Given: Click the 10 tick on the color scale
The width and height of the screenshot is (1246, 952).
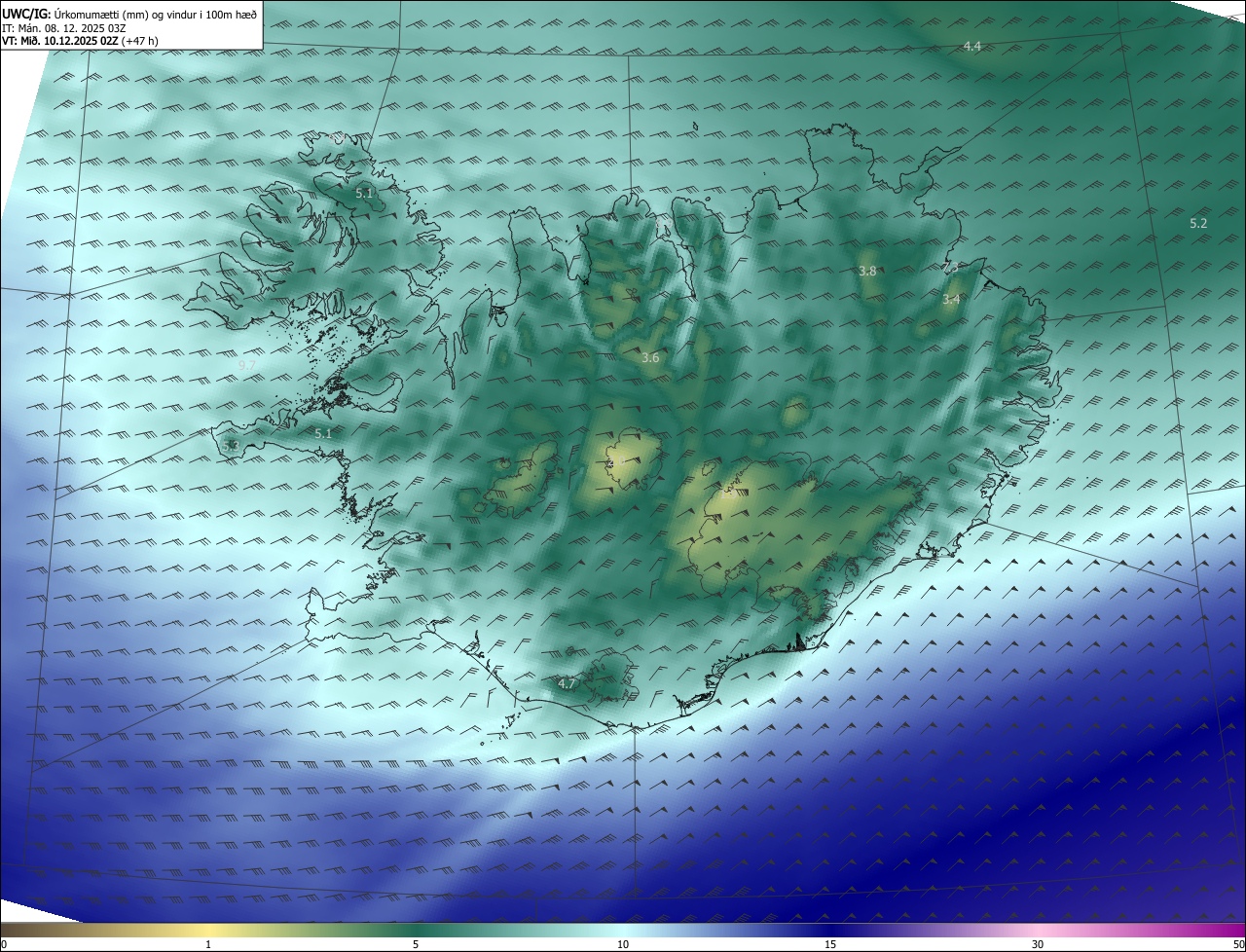Looking at the screenshot, I should point(623,944).
